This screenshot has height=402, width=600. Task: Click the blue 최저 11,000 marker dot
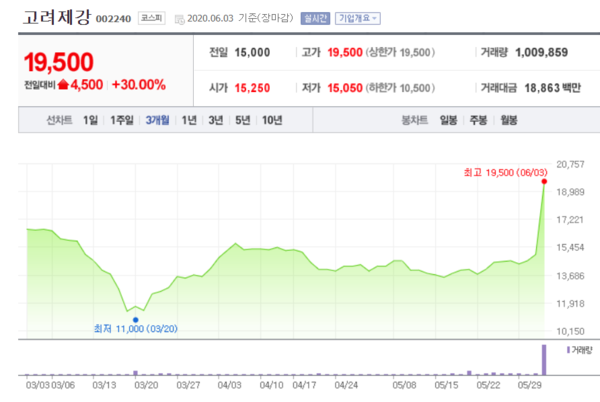point(135,320)
